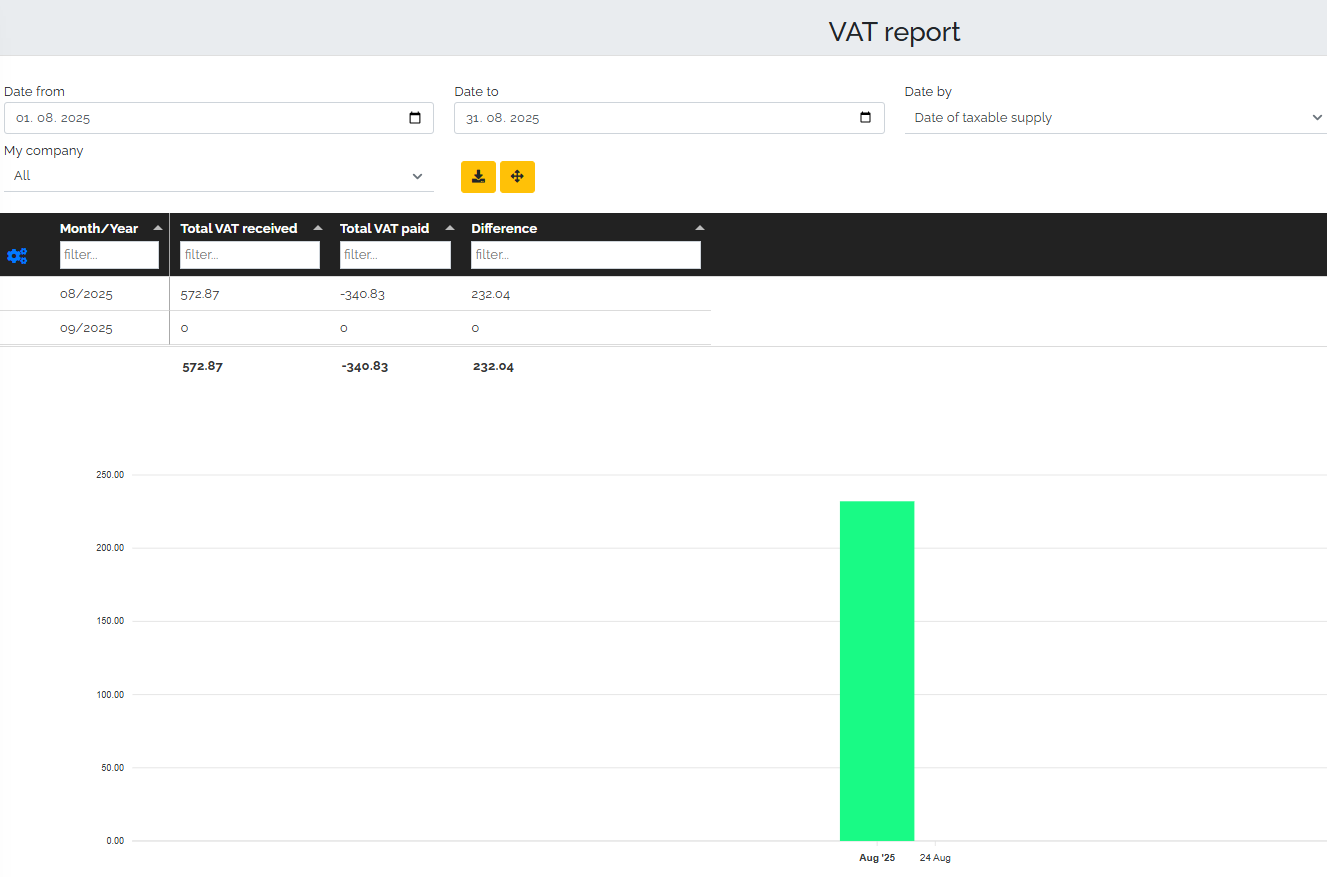
Task: Click the Total VAT received filter box
Action: [x=249, y=255]
